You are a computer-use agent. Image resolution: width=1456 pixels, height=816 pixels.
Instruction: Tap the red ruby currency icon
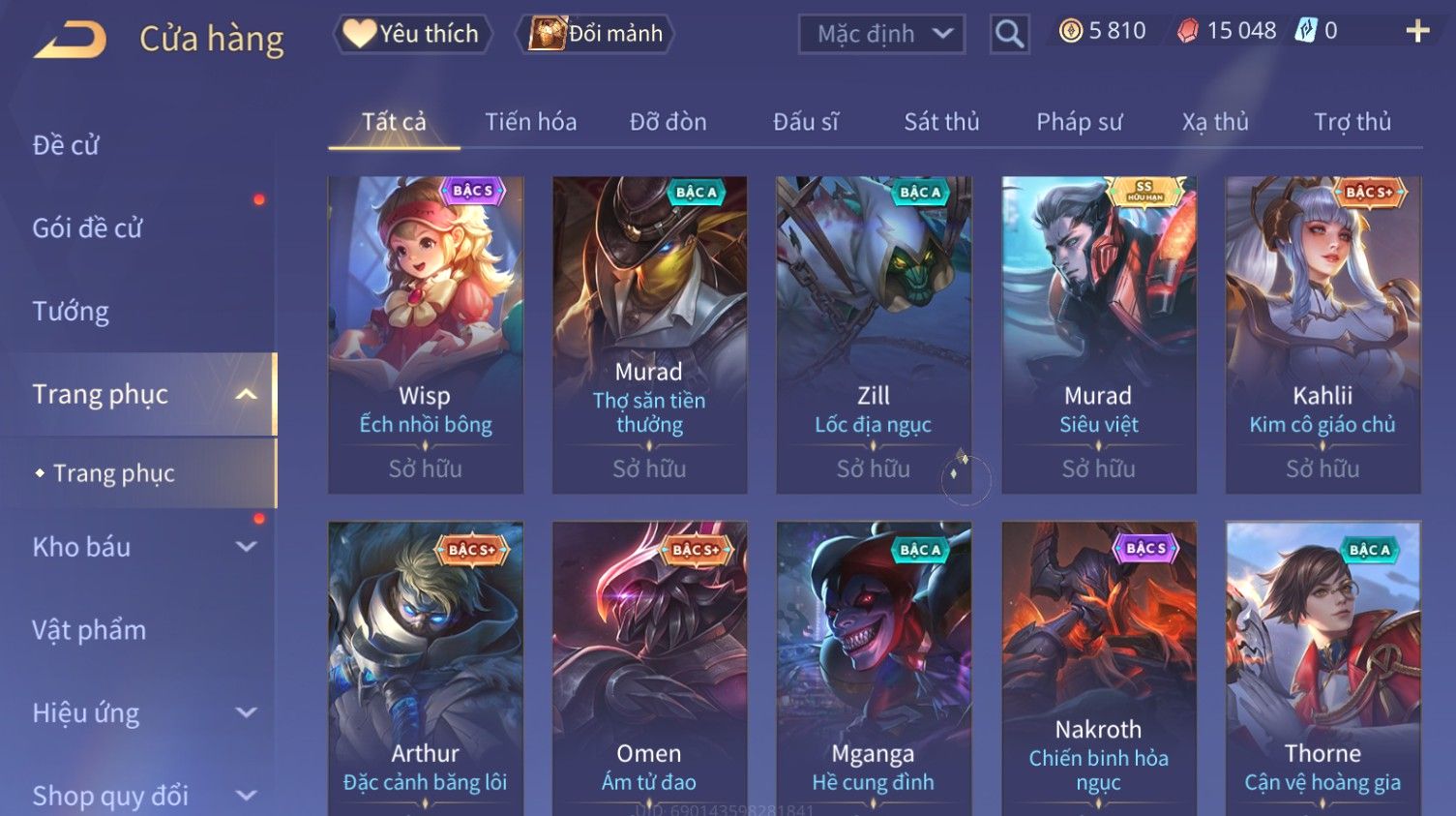coord(1187,32)
